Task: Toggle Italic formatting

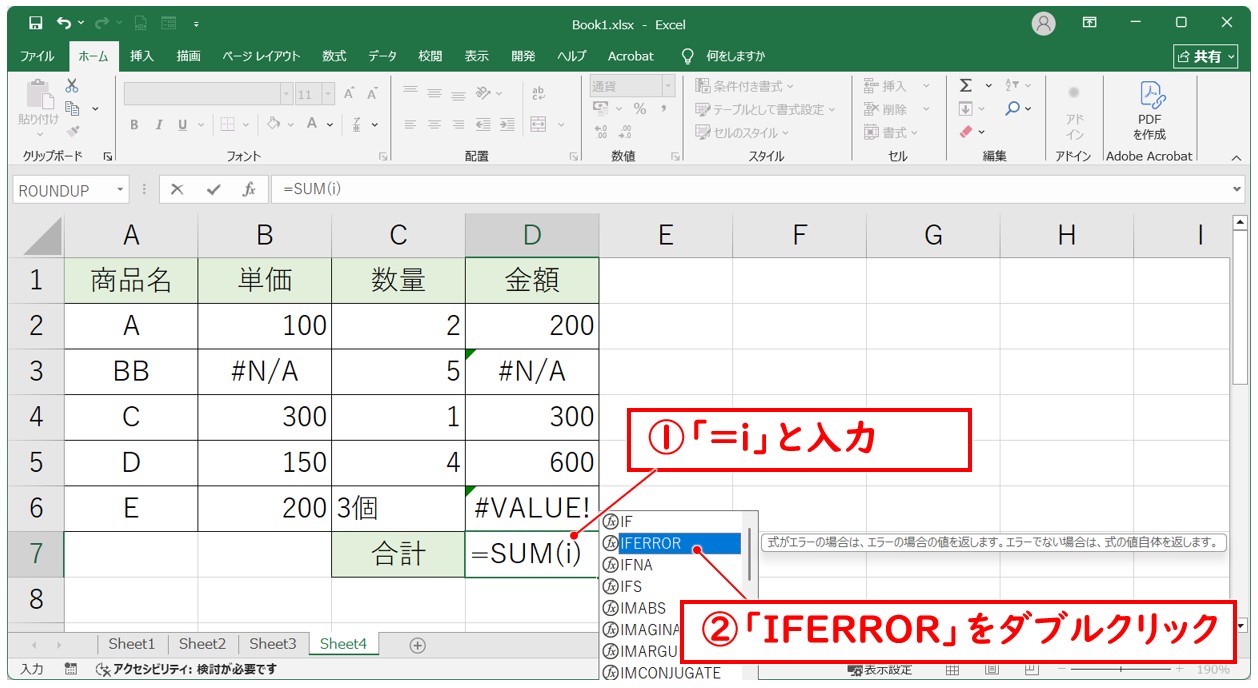Action: click(158, 125)
